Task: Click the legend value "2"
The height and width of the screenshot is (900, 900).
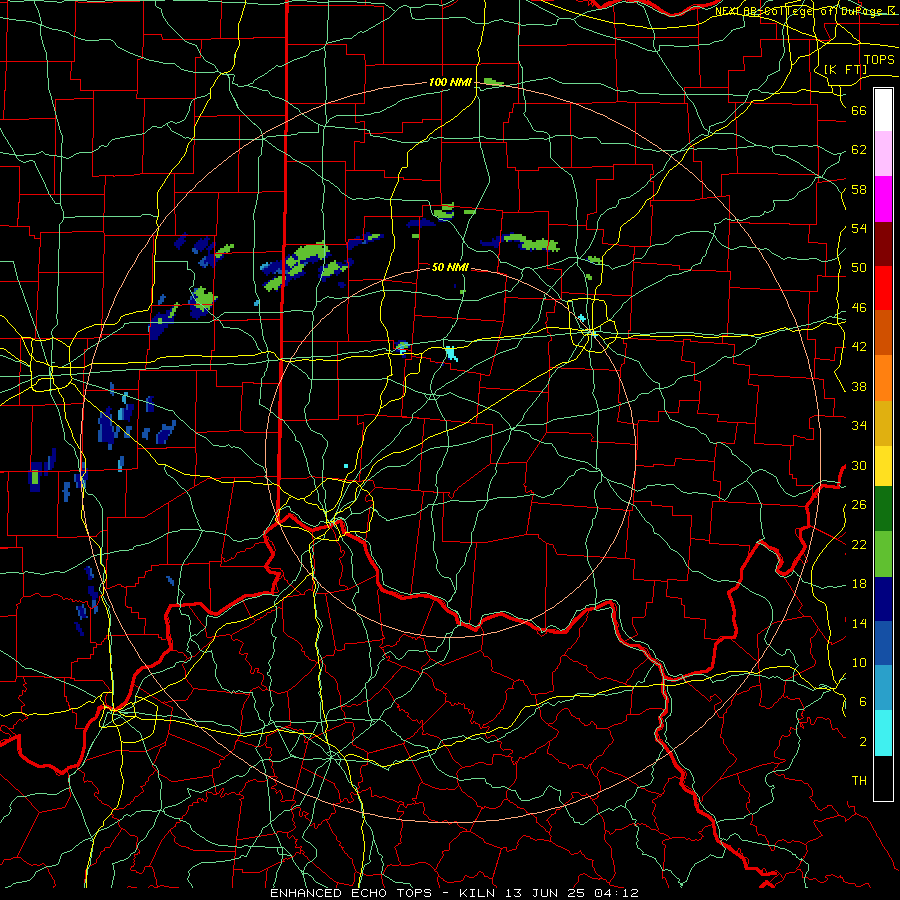Action: [x=862, y=742]
